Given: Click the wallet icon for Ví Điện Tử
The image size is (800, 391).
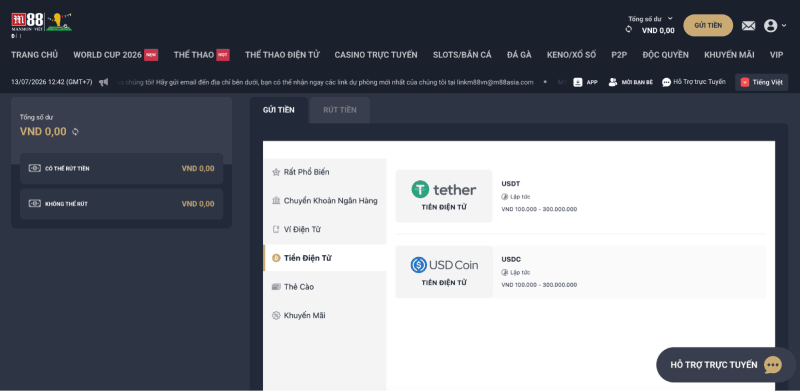Looking at the screenshot, I should click(x=276, y=229).
